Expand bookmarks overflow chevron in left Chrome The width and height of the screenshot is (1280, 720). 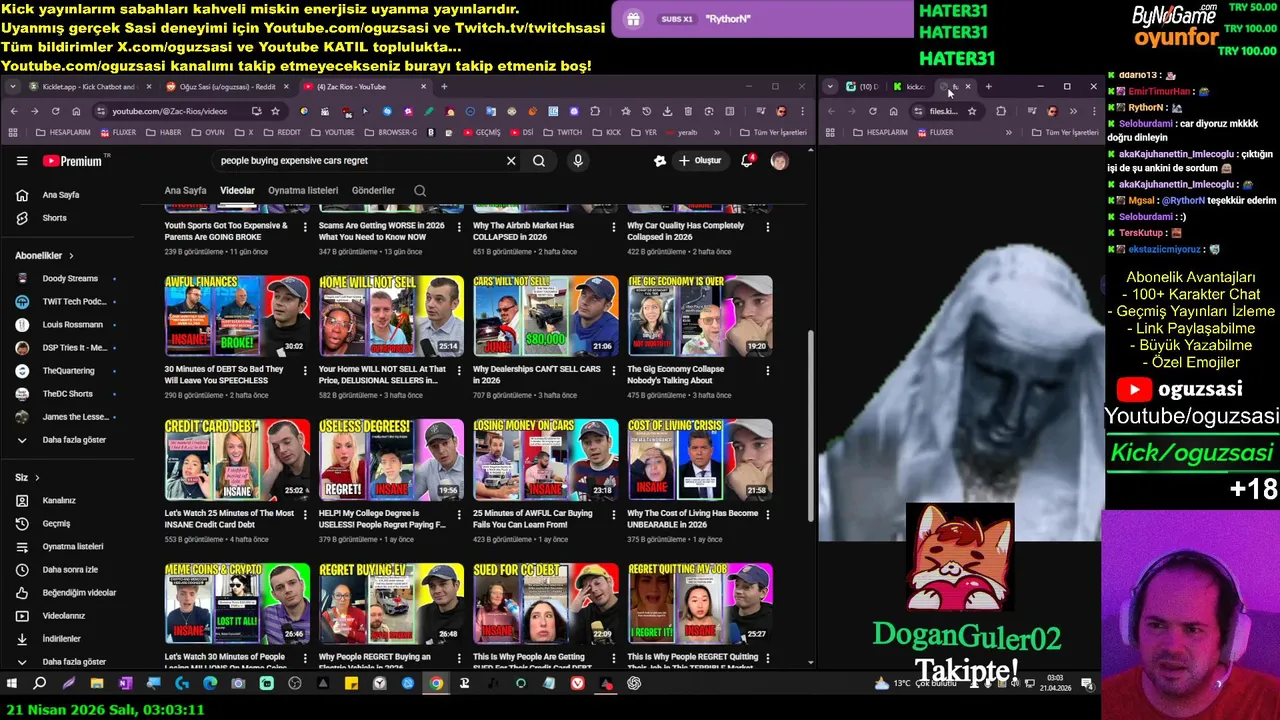coord(716,132)
